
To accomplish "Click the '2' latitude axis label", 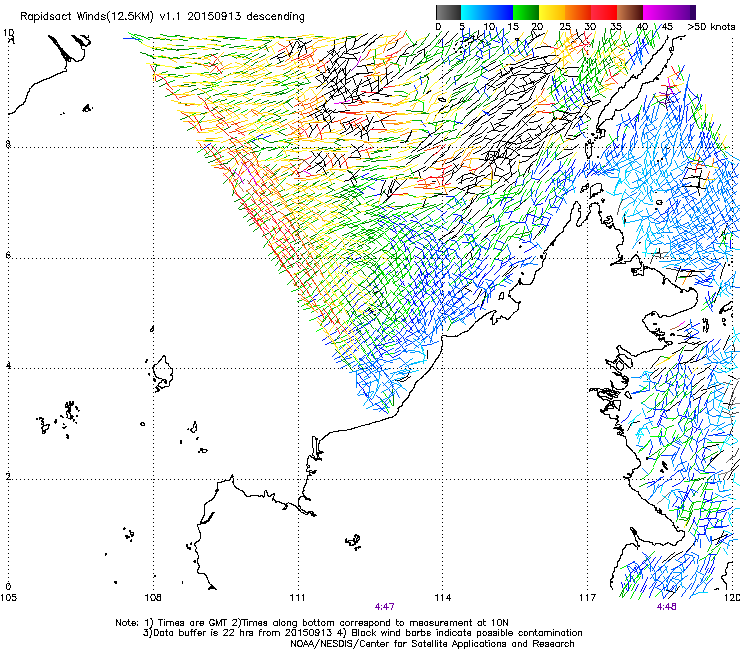I will (x=8, y=477).
